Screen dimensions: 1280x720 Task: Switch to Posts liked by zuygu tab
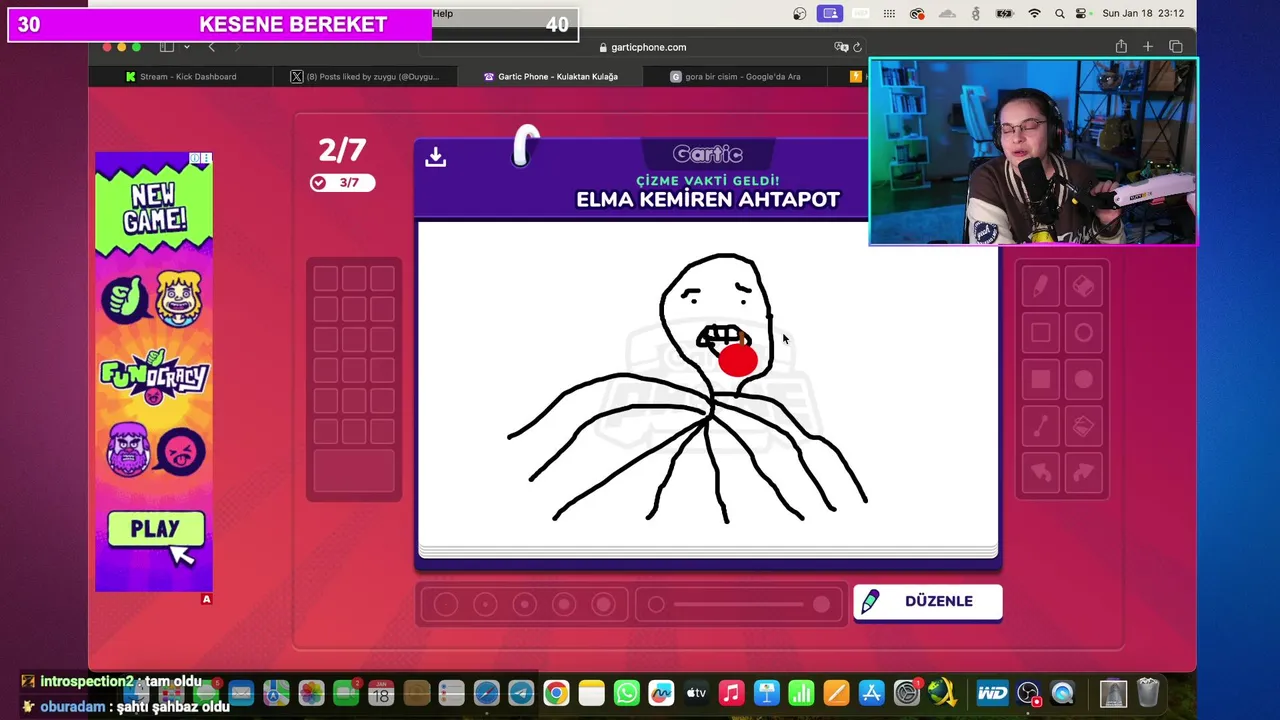(365, 76)
